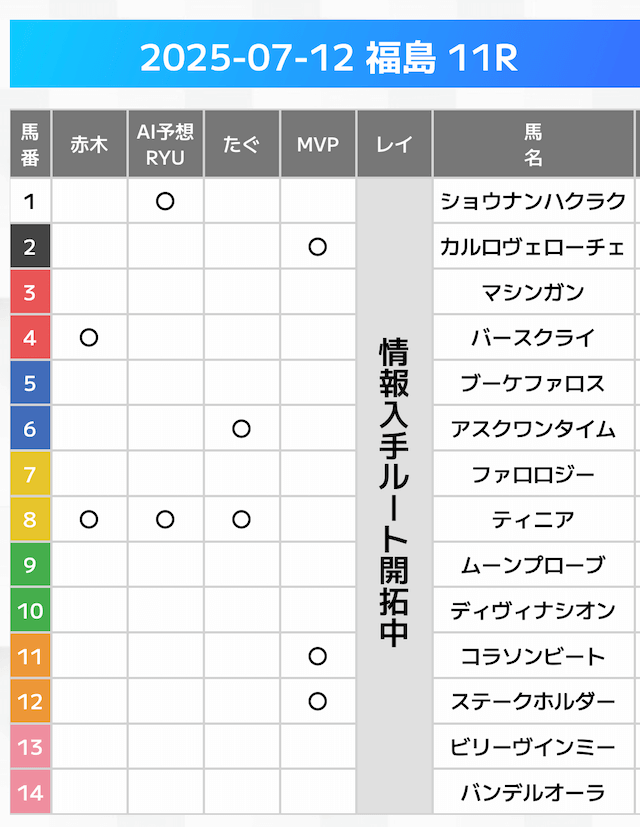Screen dimensions: 640x827
Task: Click horse name バンデルオーラ
Action: 533,793
